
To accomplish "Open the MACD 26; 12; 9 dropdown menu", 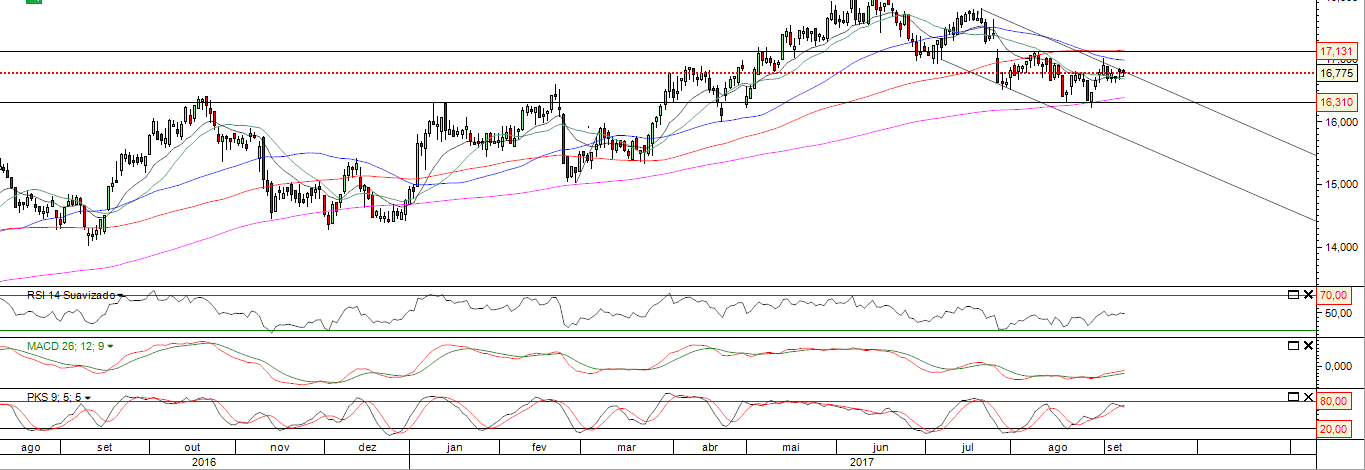I will pyautogui.click(x=110, y=346).
